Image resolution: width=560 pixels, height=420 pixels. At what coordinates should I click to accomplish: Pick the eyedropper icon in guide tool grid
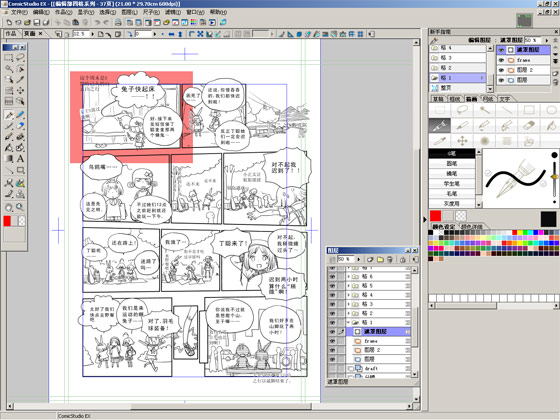coord(440,141)
